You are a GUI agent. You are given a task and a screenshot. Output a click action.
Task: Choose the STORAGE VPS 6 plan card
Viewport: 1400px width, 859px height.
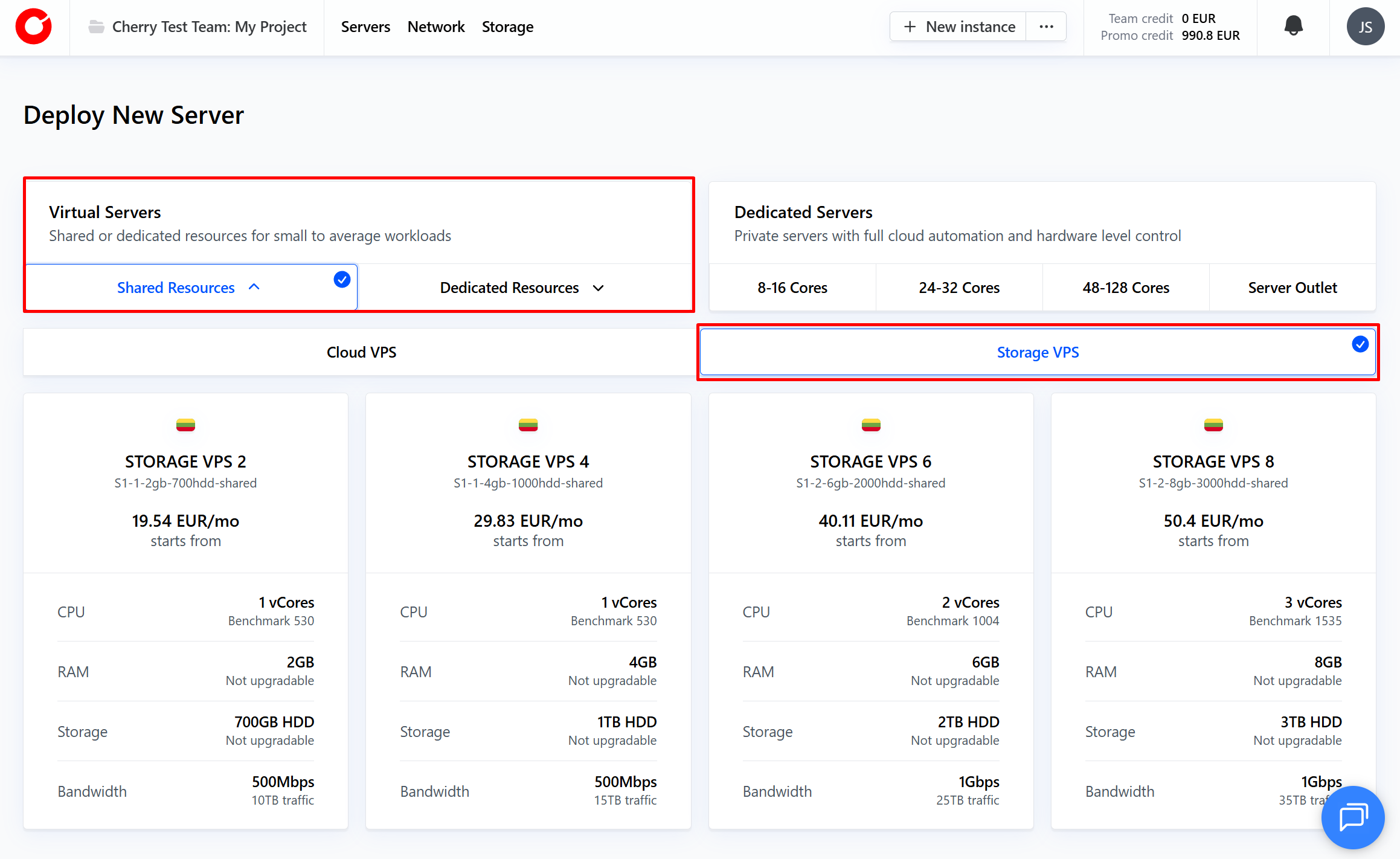click(x=870, y=483)
